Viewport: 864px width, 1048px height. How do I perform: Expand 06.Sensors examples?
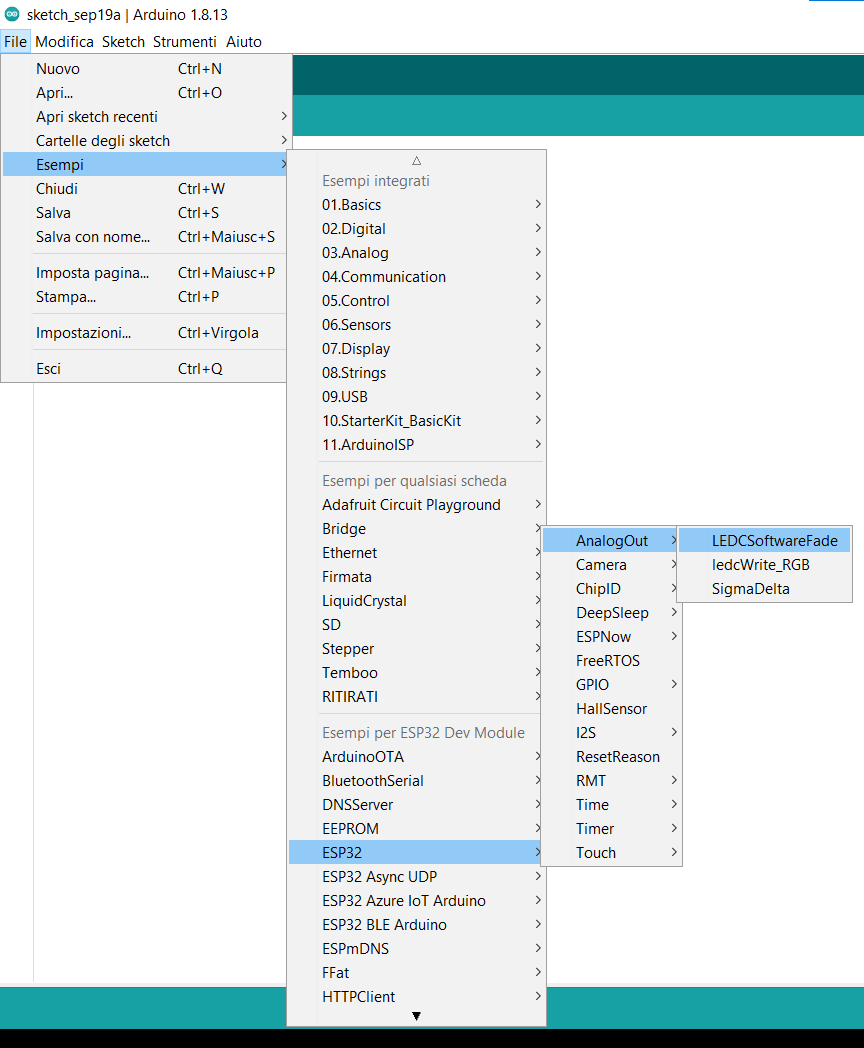coord(416,325)
